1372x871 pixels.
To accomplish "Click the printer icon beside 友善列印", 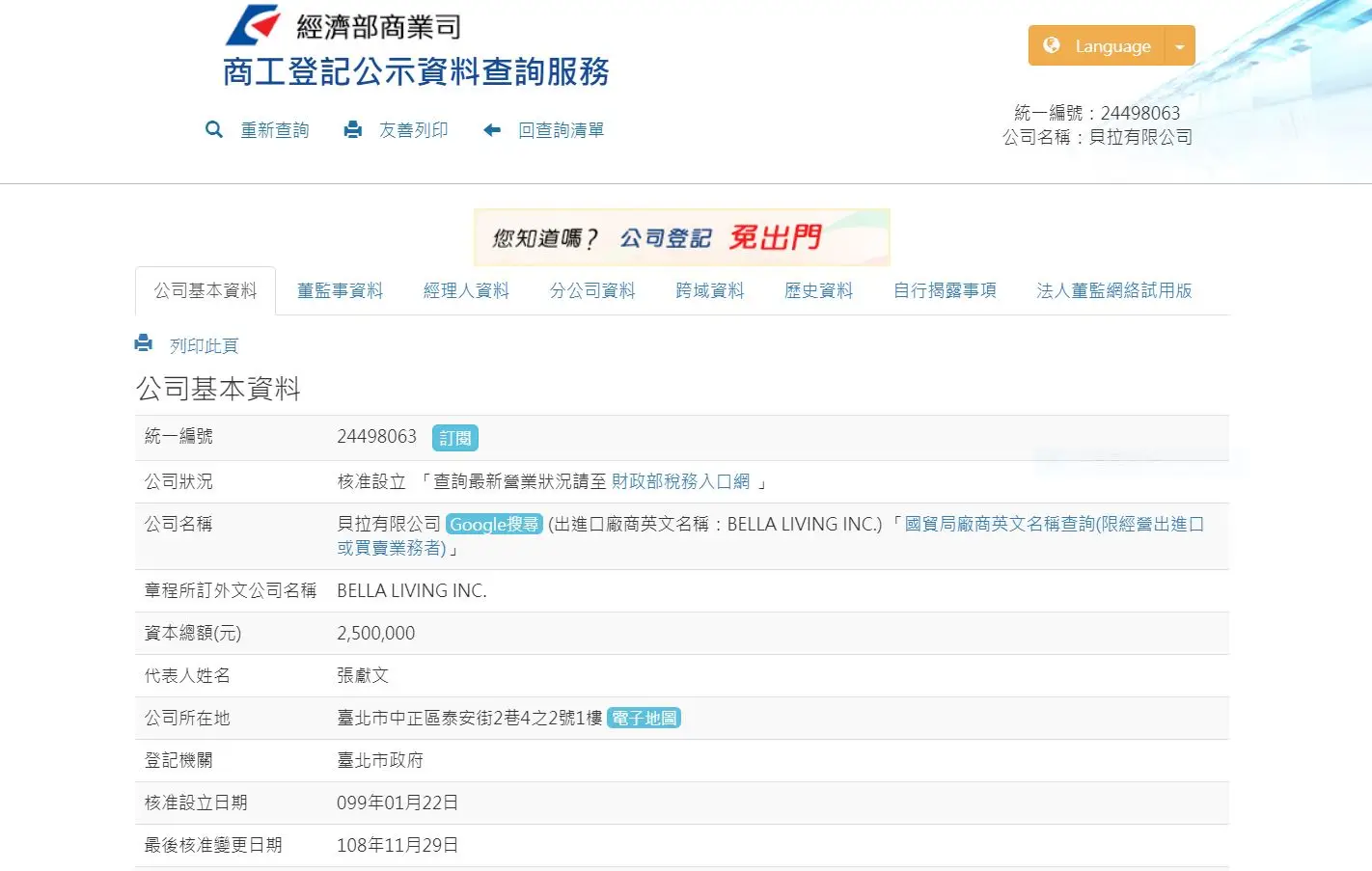I will click(353, 129).
